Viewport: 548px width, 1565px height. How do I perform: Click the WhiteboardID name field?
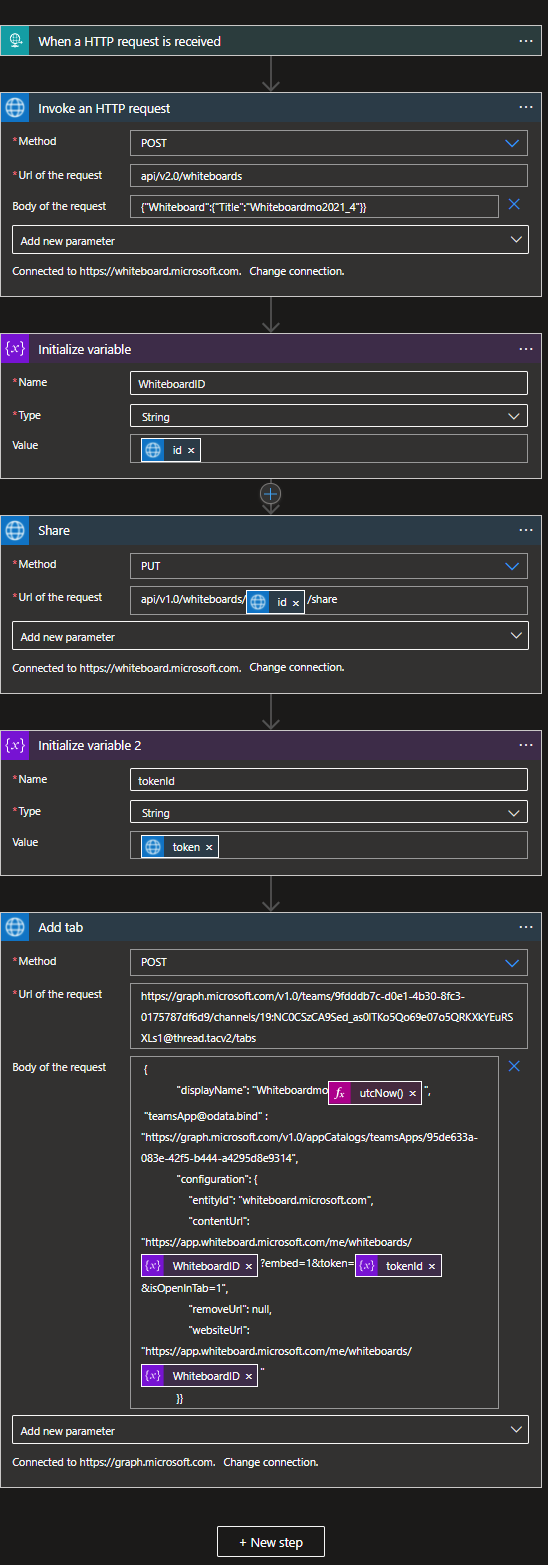point(328,383)
